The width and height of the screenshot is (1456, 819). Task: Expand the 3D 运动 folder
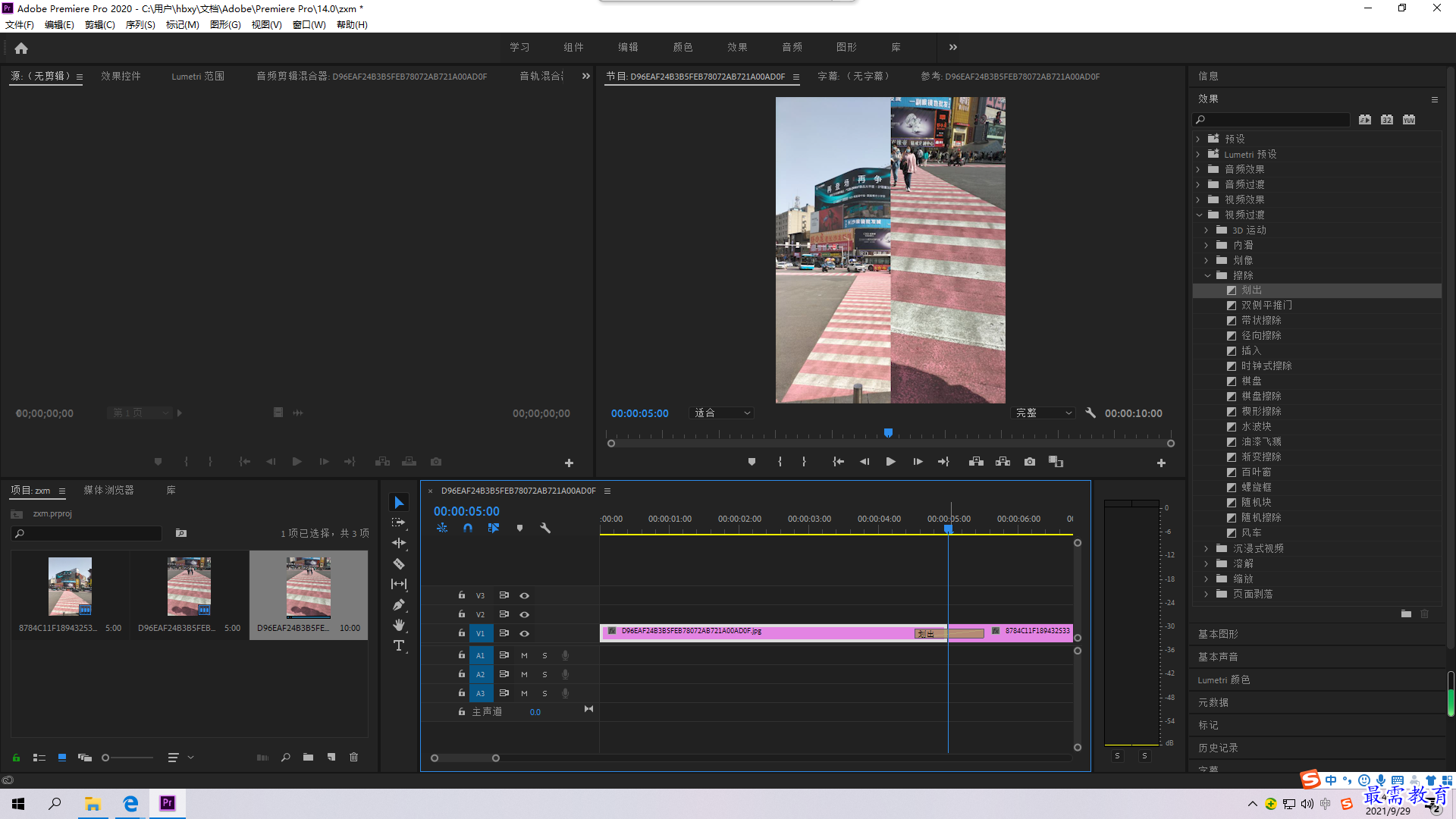(x=1207, y=230)
